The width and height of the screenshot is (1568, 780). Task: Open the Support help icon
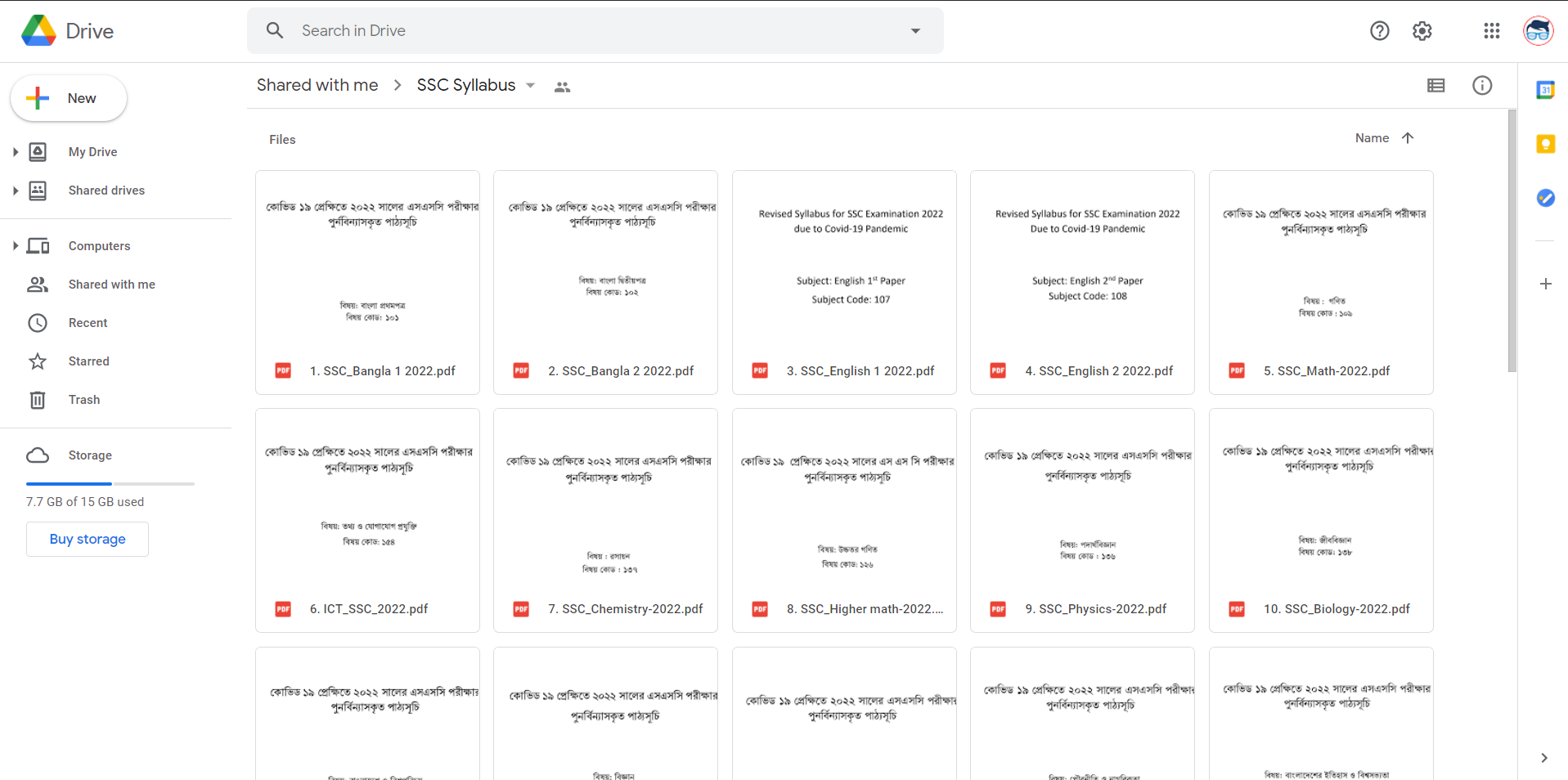pos(1380,31)
